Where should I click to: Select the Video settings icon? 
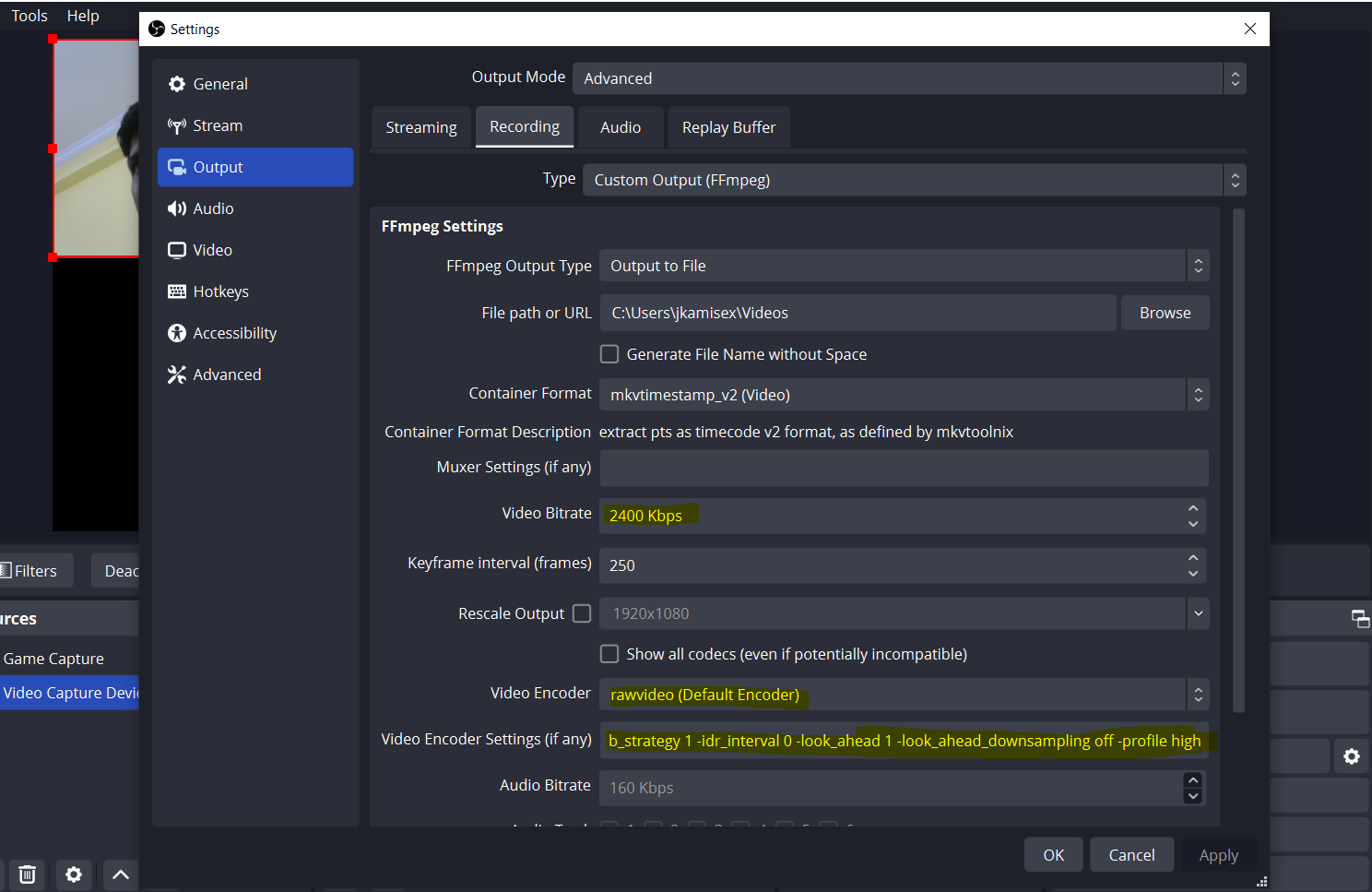coord(176,250)
